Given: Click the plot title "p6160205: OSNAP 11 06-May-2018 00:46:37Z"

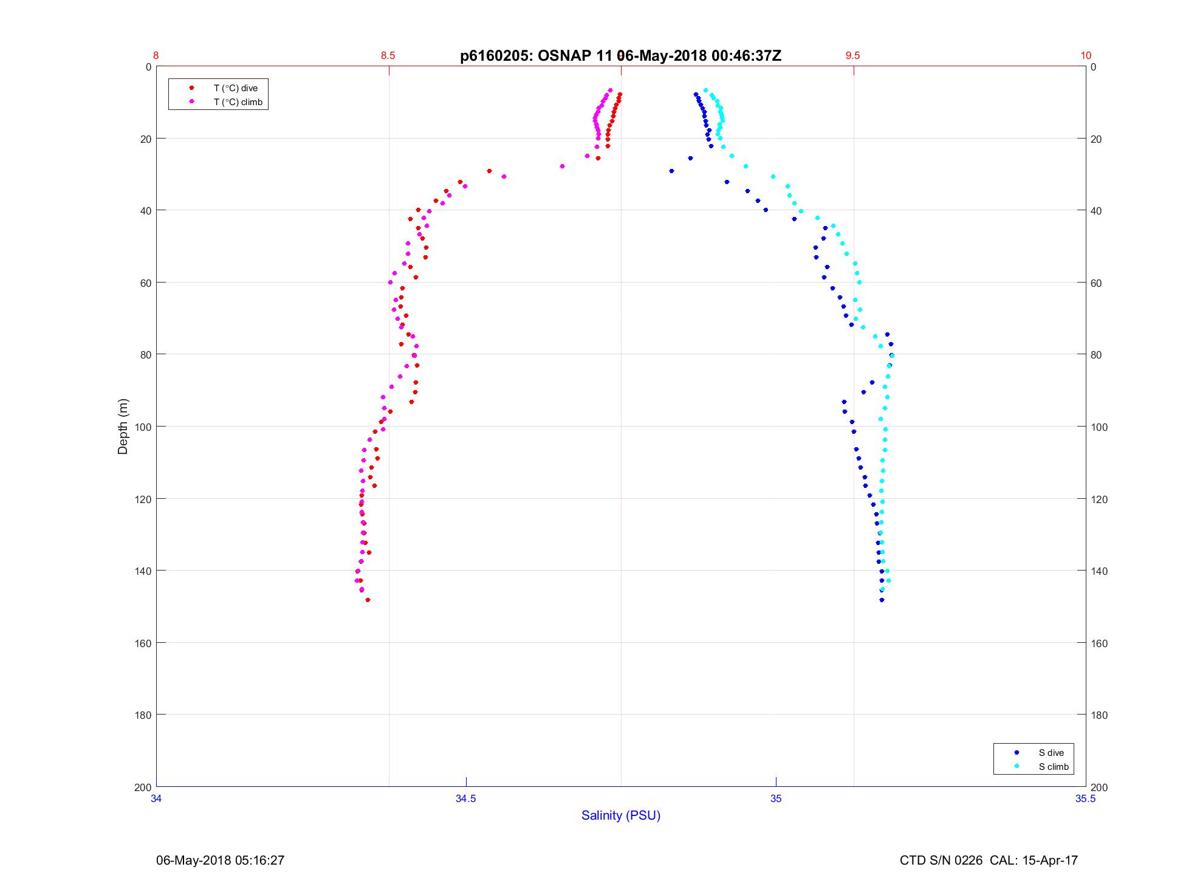Looking at the screenshot, I should point(621,56).
